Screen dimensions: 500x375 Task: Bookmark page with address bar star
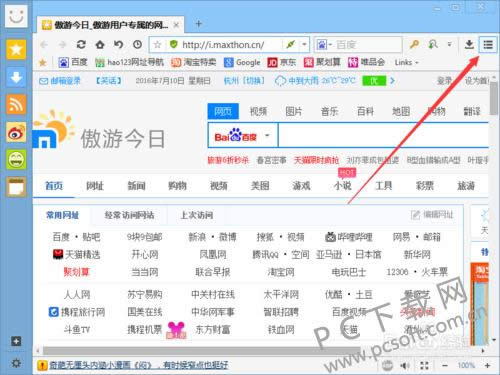(x=158, y=44)
